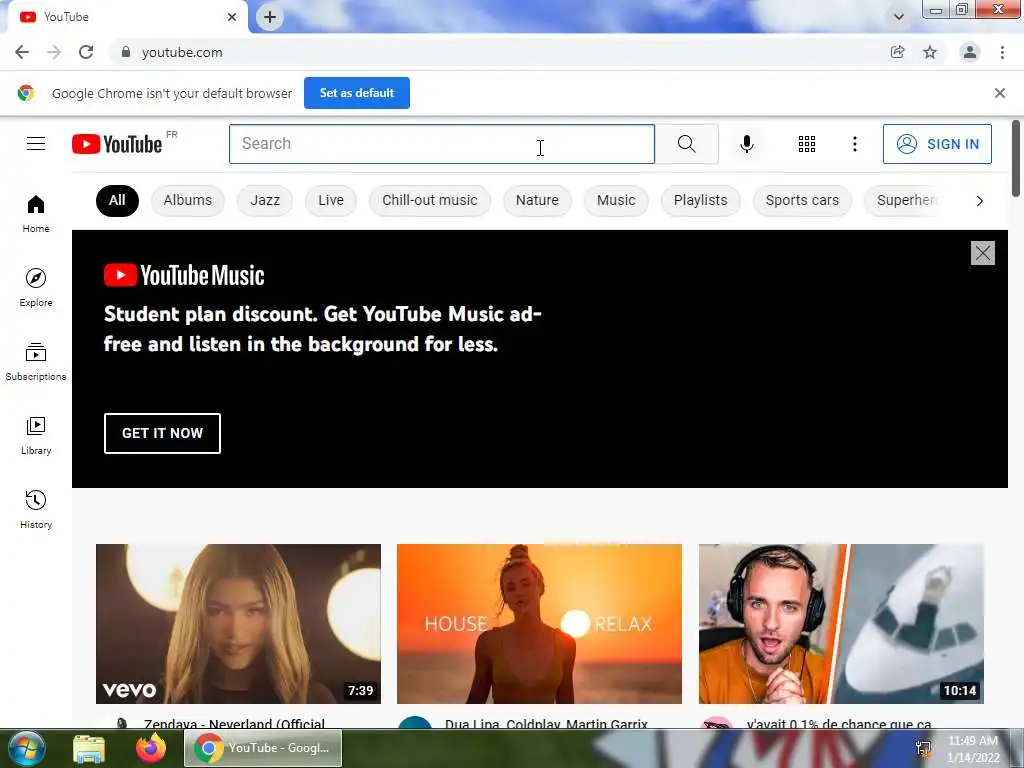1024x768 pixels.
Task: Open the YouTube apps grid icon
Action: [x=807, y=144]
